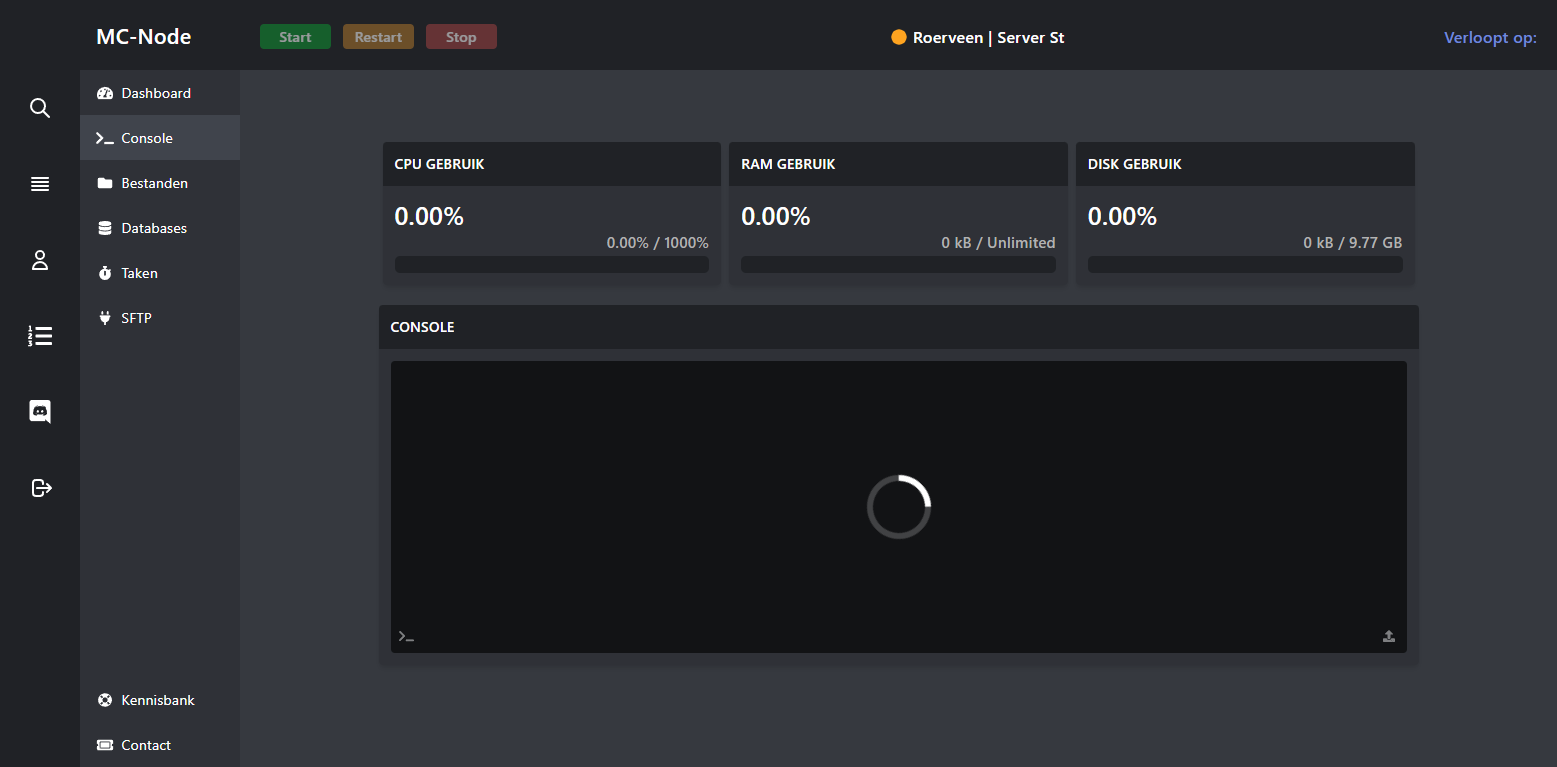Open the user account icon
1557x767 pixels.
tap(40, 261)
